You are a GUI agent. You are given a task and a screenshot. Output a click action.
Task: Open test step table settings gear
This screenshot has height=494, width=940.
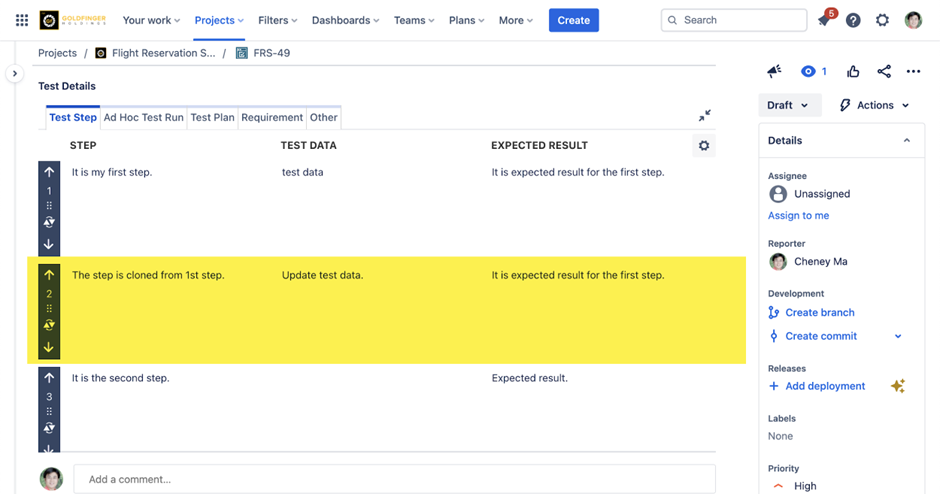[x=704, y=146]
